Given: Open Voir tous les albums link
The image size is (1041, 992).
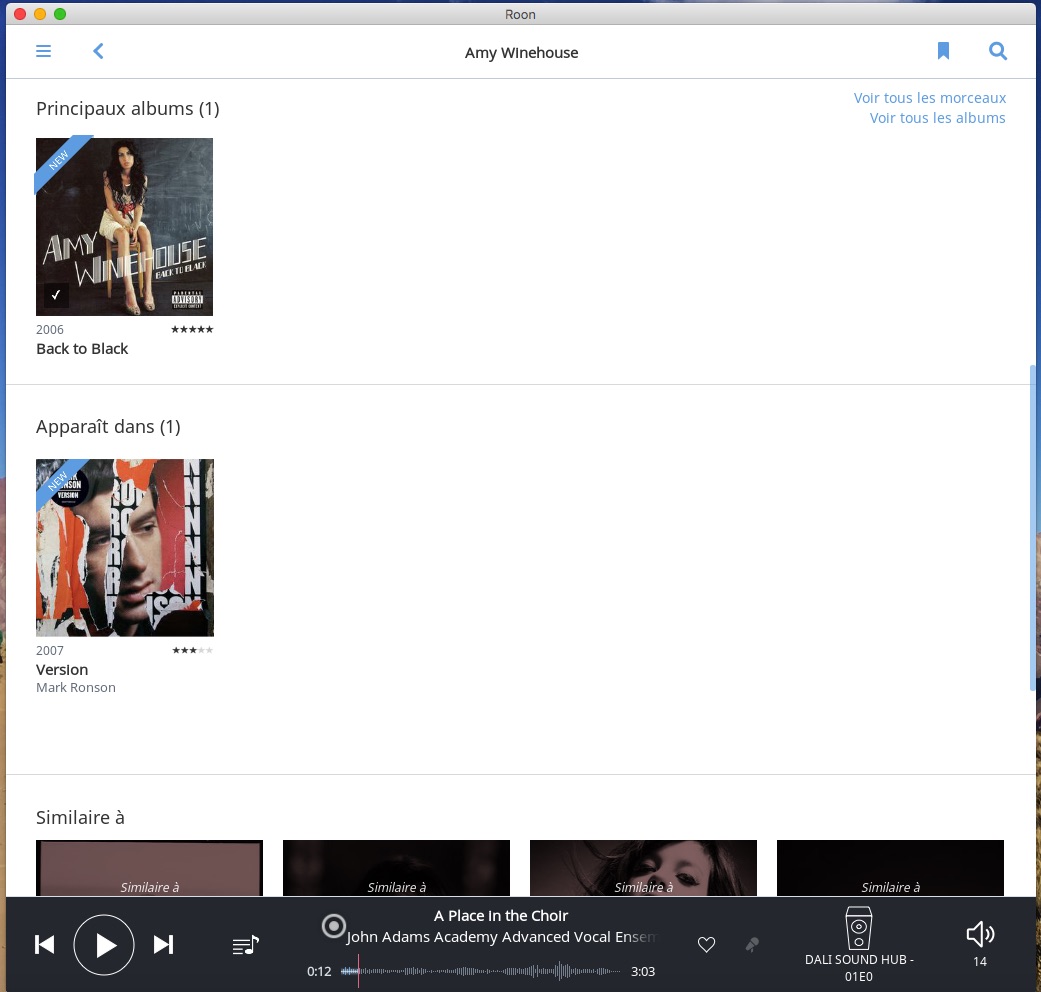Looking at the screenshot, I should (x=937, y=118).
